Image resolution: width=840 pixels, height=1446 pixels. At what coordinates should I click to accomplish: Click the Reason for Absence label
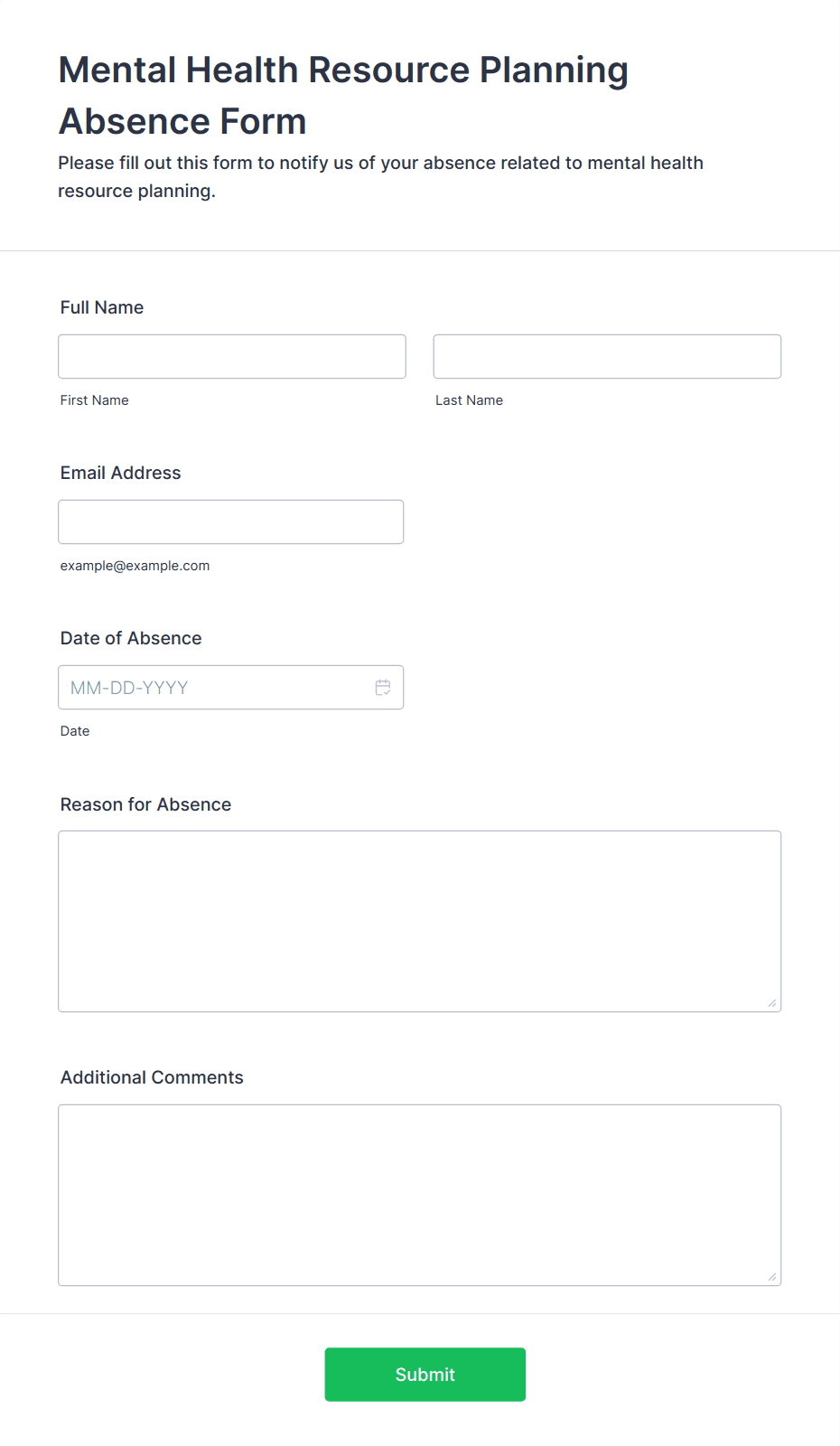(145, 804)
